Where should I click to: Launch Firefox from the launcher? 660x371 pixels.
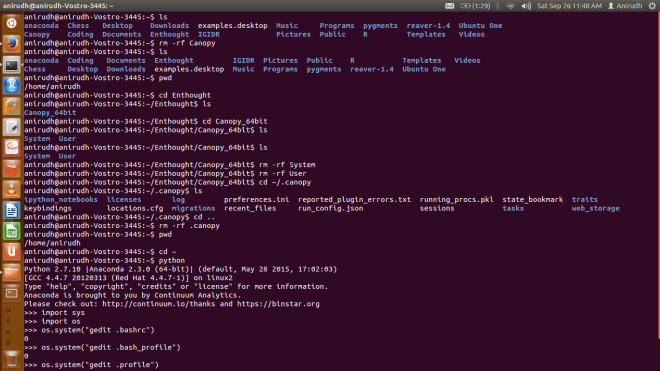coord(11,44)
